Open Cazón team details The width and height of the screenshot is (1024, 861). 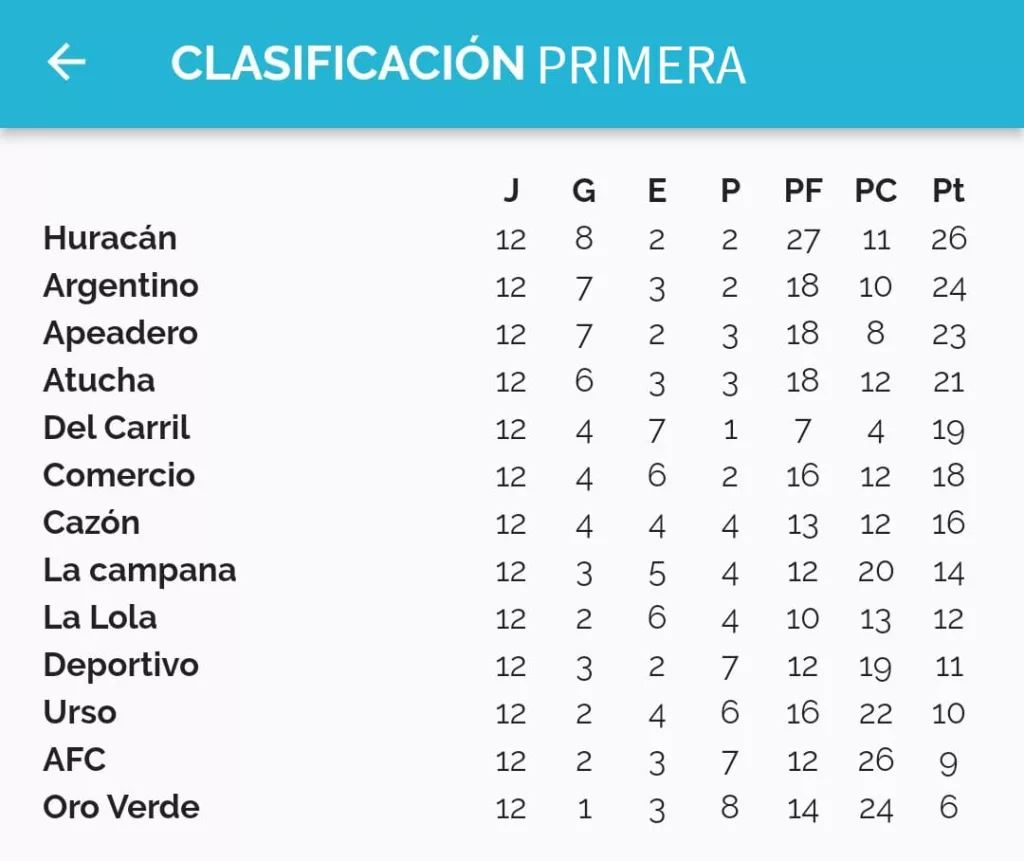point(91,523)
